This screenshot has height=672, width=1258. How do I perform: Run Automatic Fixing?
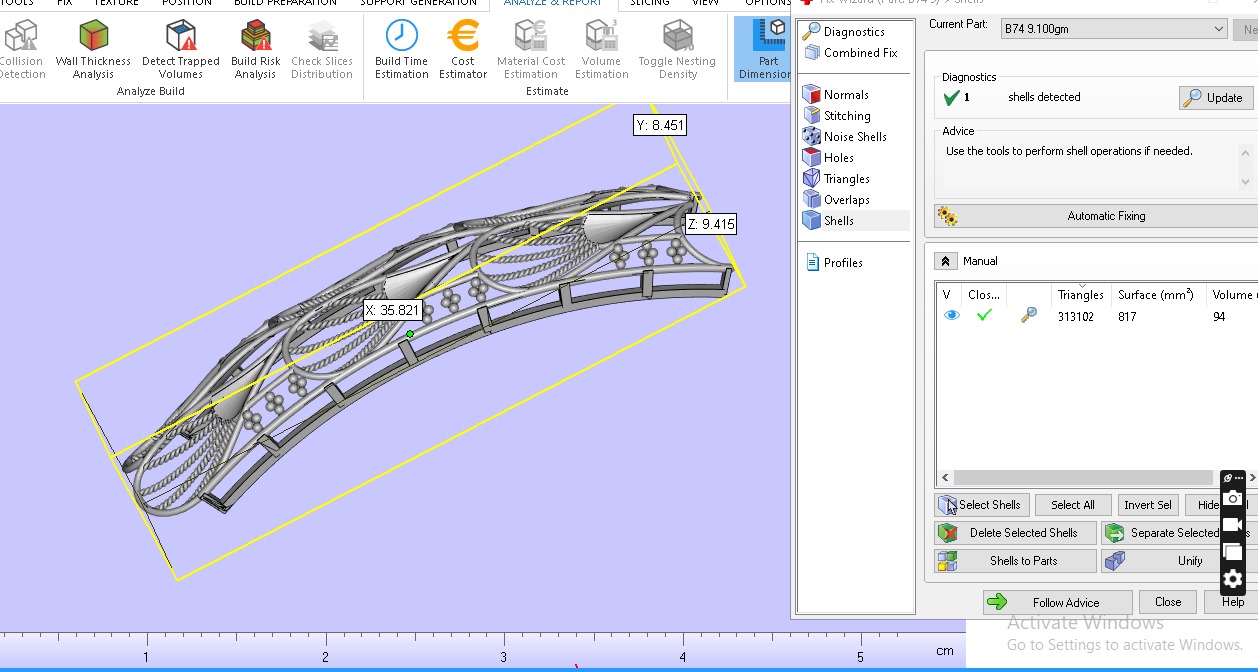pyautogui.click(x=1096, y=216)
